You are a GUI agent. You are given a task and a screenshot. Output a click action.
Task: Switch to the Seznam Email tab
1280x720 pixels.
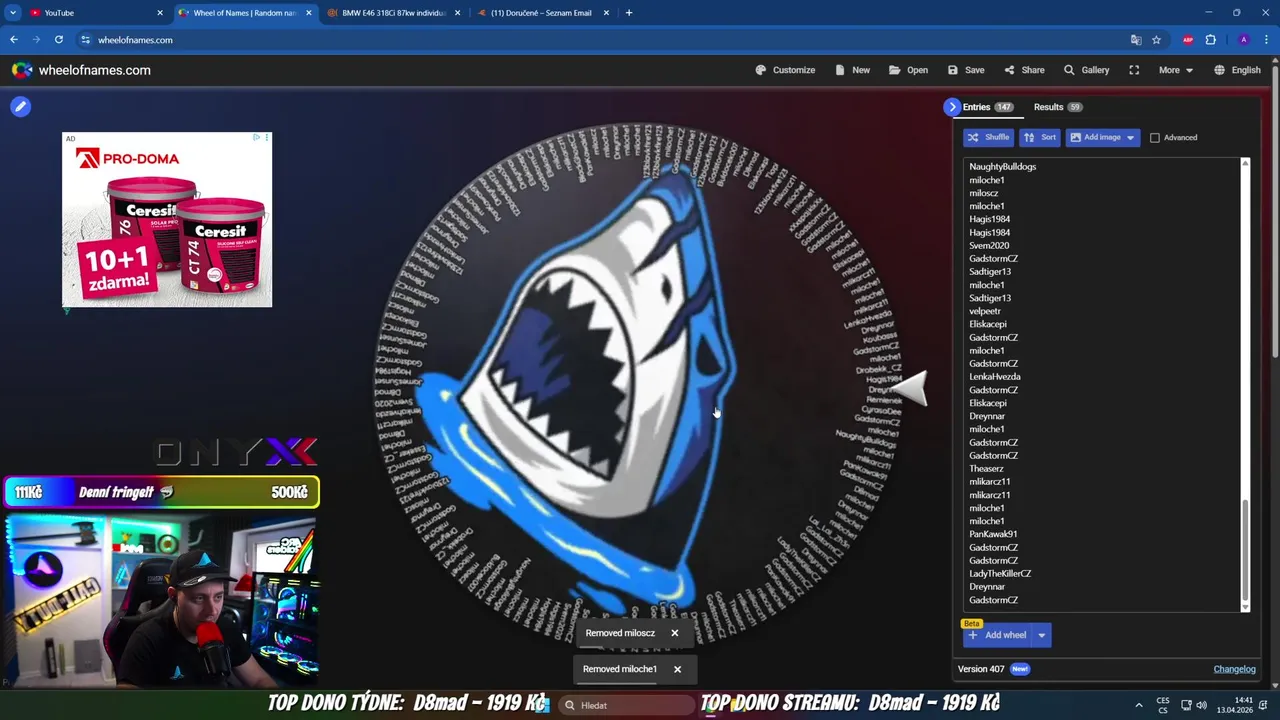(x=541, y=13)
